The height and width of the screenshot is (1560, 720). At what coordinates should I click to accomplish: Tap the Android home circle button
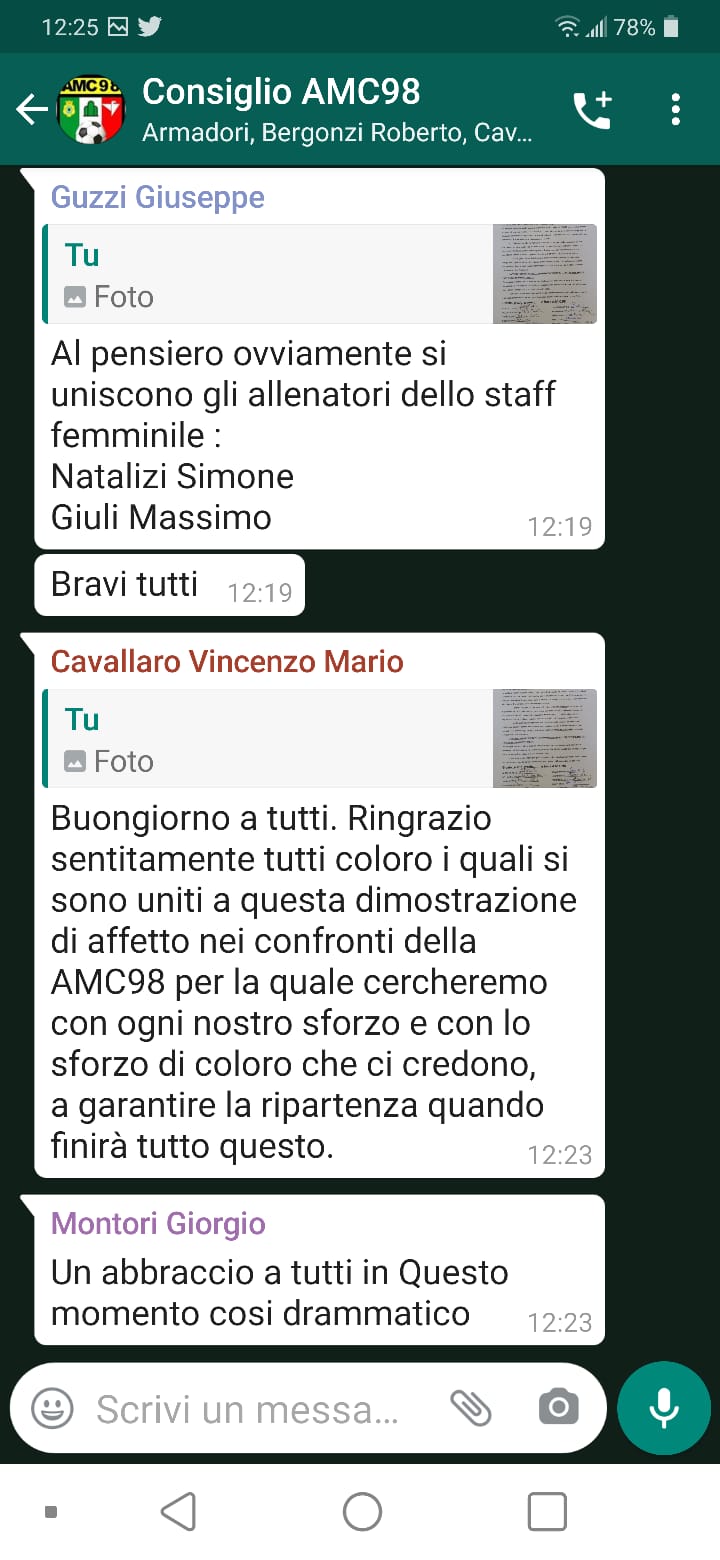[x=362, y=1512]
